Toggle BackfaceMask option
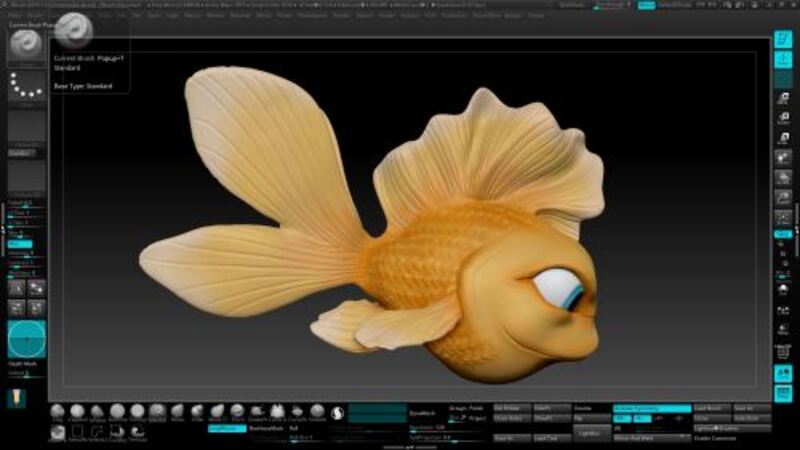 [266, 429]
